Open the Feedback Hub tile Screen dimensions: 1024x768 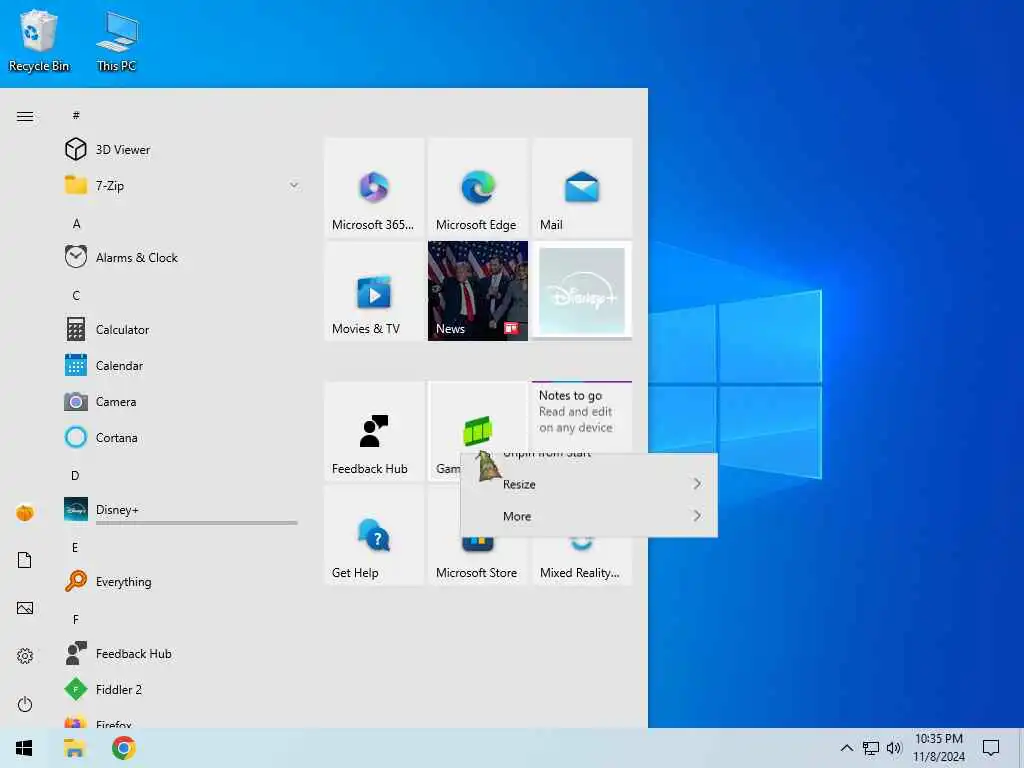coord(374,431)
